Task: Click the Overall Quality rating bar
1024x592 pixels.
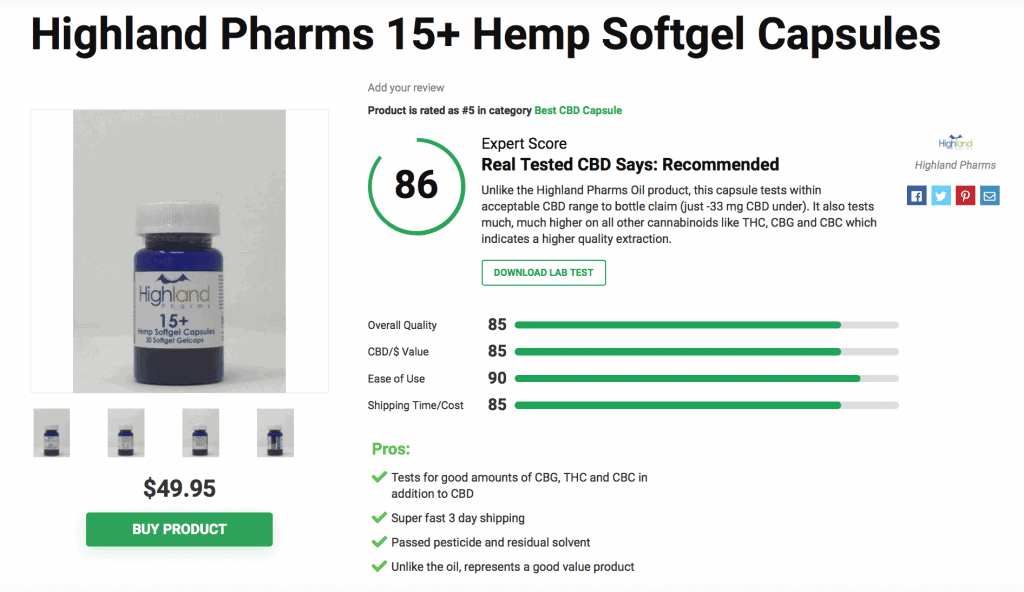Action: pyautogui.click(x=700, y=324)
